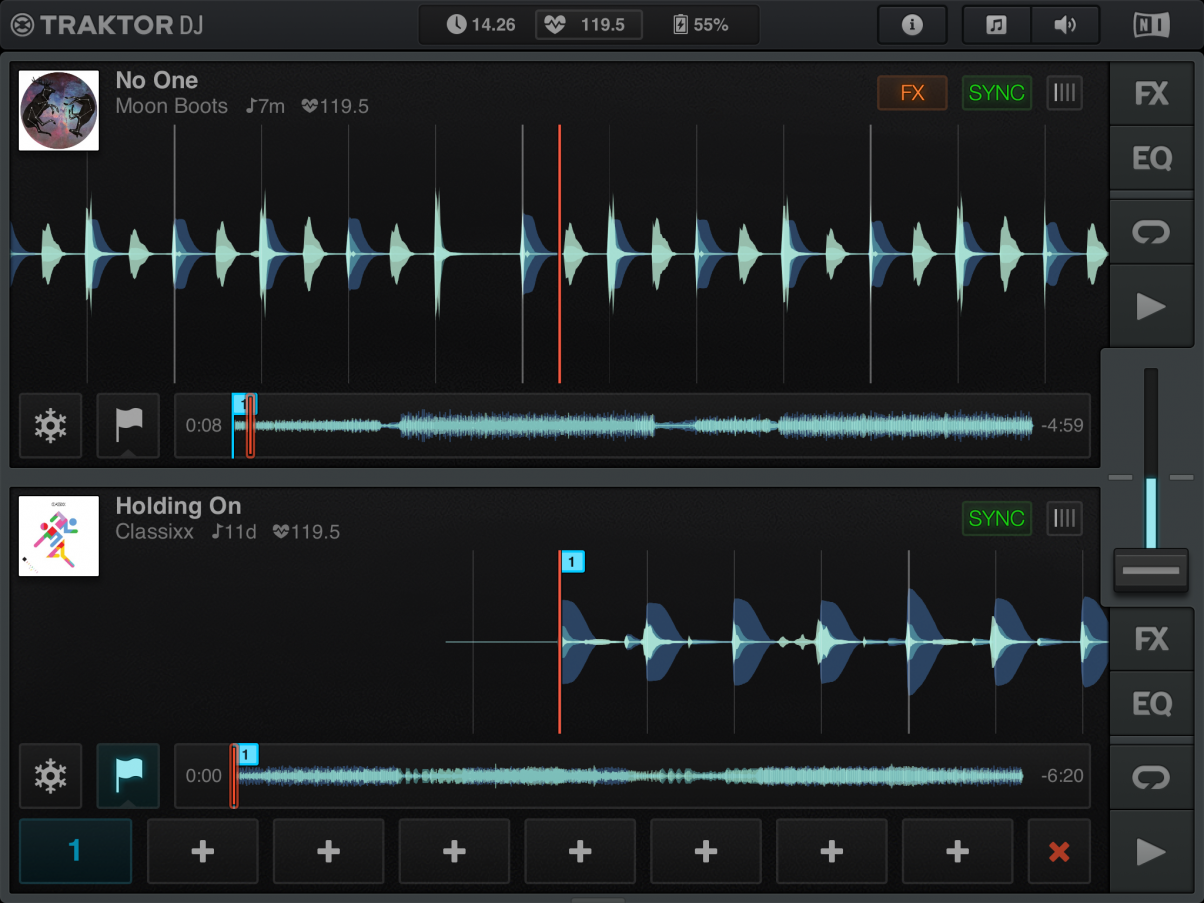This screenshot has width=1204, height=903.
Task: Tap the Native Instruments NI logo
Action: pos(1152,25)
